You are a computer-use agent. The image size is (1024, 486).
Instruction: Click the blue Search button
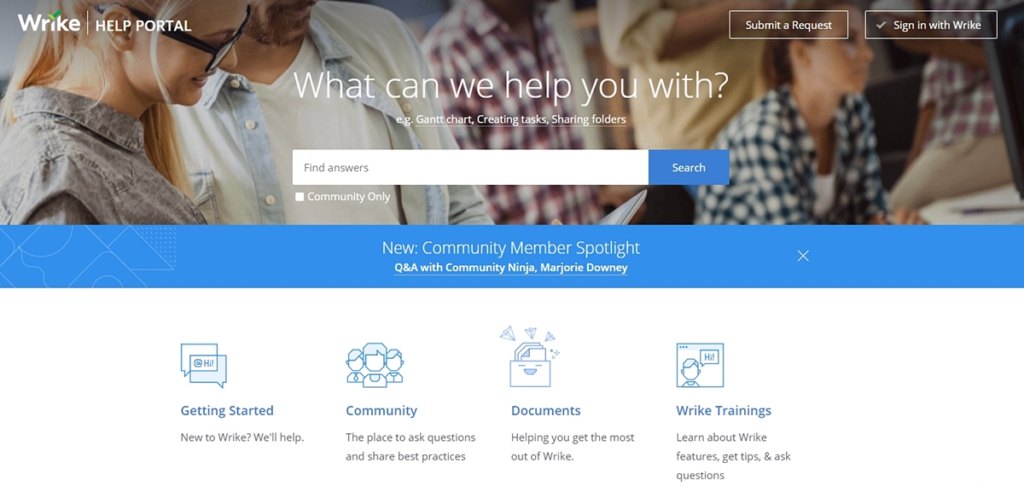(x=689, y=167)
